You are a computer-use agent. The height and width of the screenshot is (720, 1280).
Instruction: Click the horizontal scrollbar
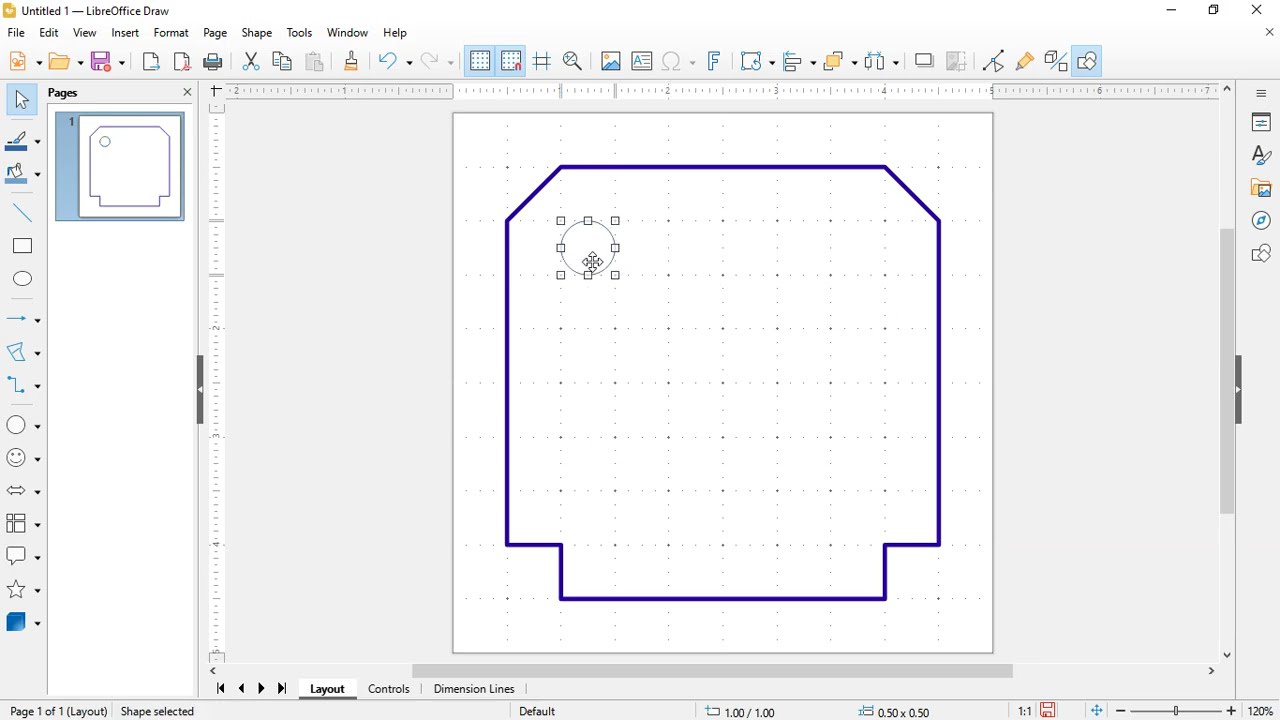pos(713,671)
